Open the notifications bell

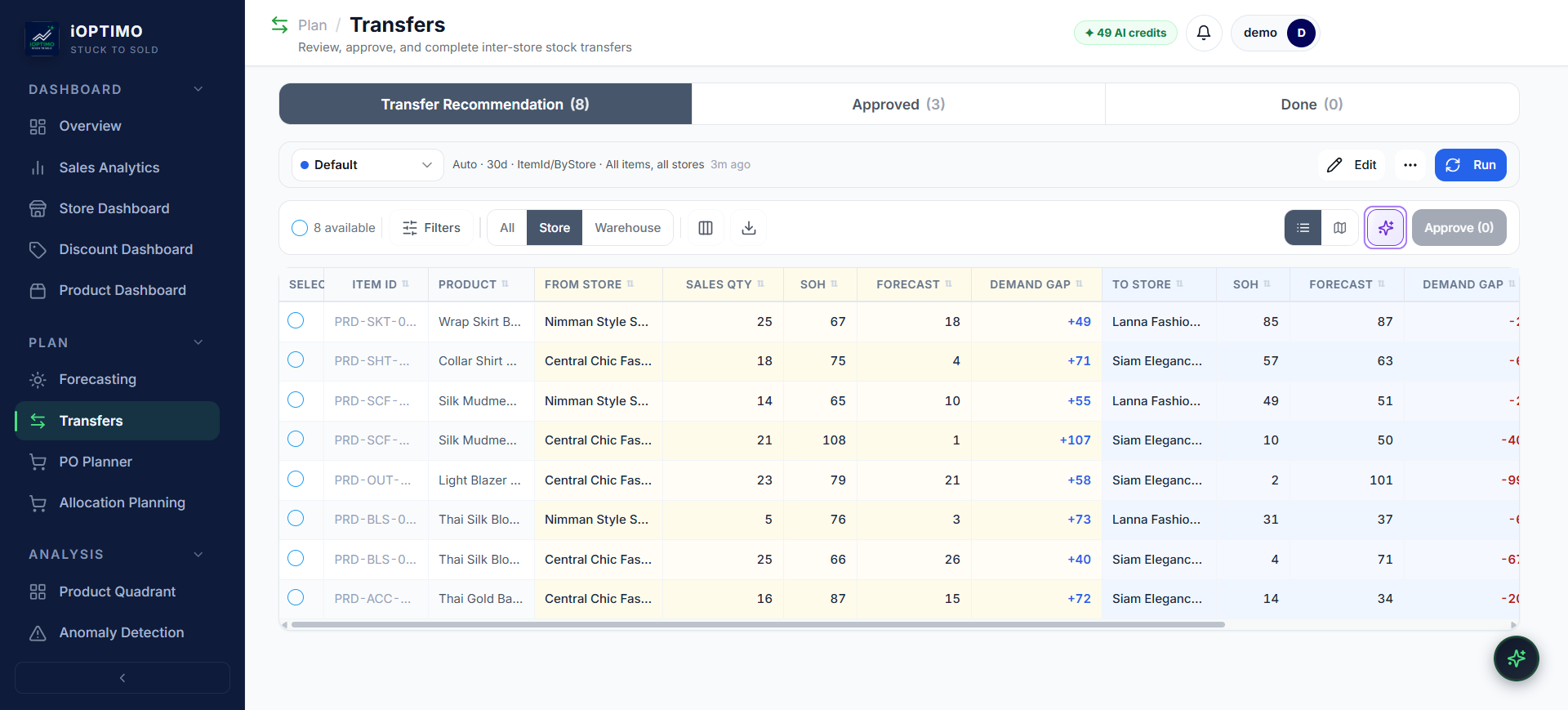1203,33
